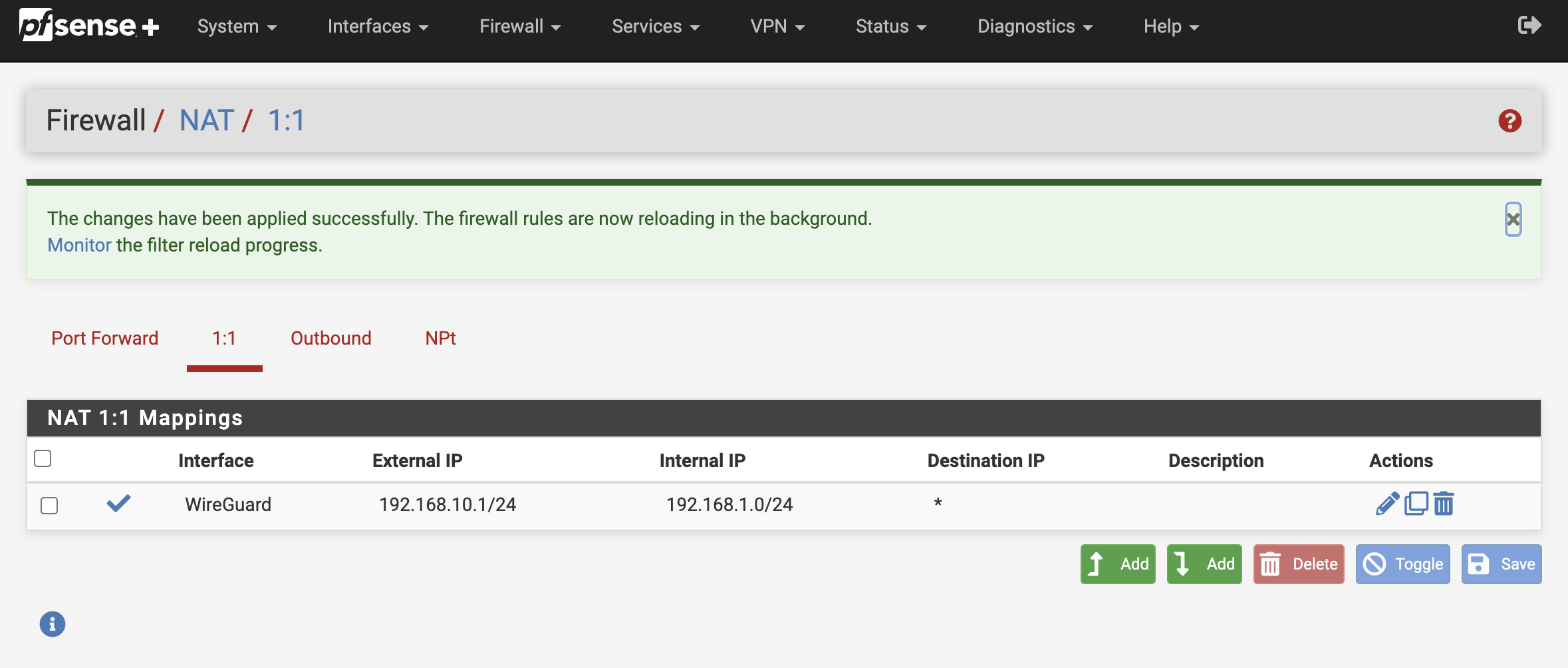This screenshot has height=668, width=1568.
Task: Switch to the Port Forward tab
Action: (x=105, y=338)
